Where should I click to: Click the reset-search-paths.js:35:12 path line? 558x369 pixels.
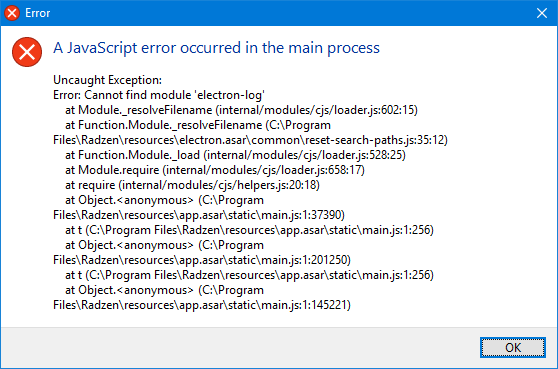click(250, 140)
